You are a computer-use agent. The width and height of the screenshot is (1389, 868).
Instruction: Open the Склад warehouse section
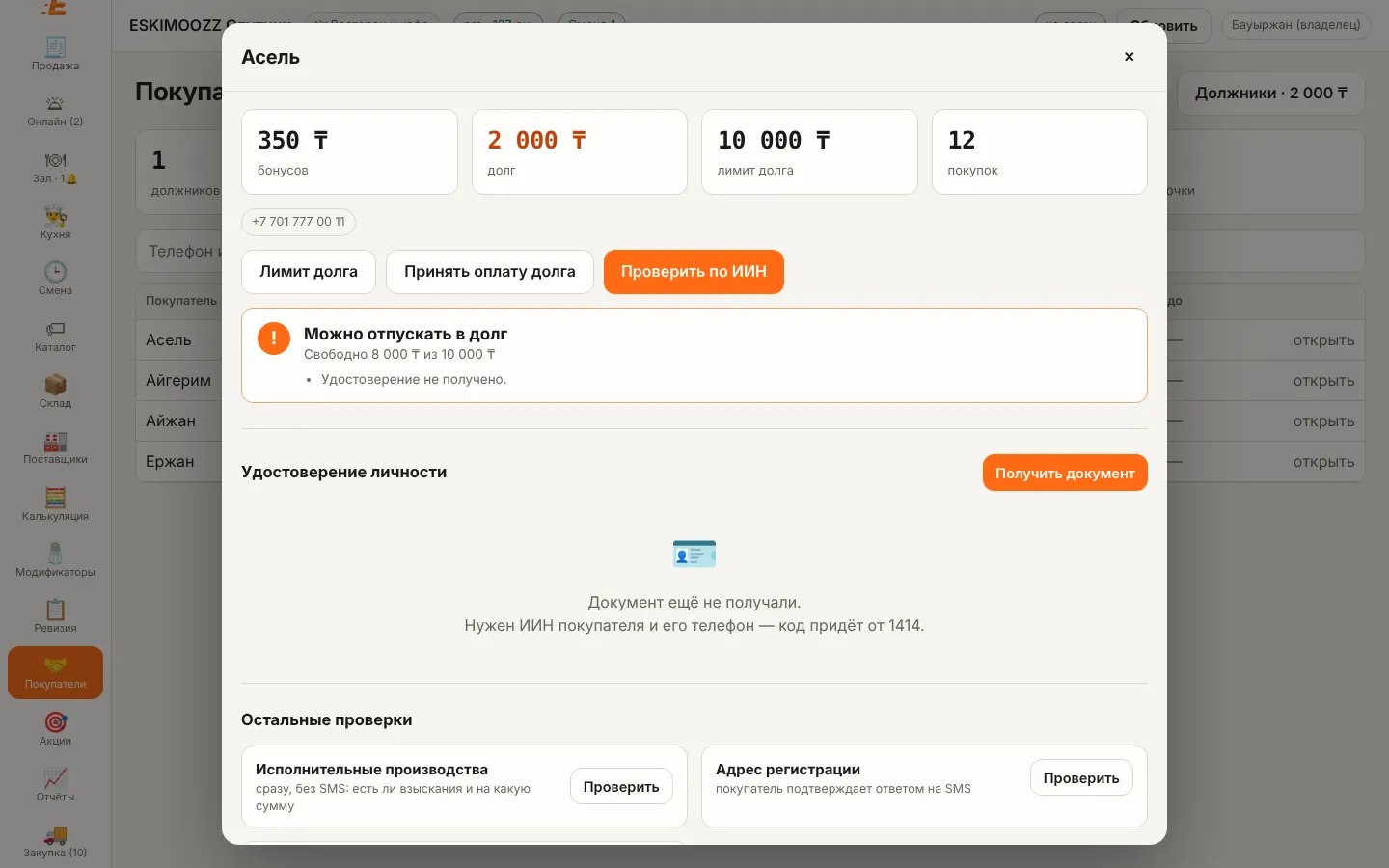pos(55,391)
